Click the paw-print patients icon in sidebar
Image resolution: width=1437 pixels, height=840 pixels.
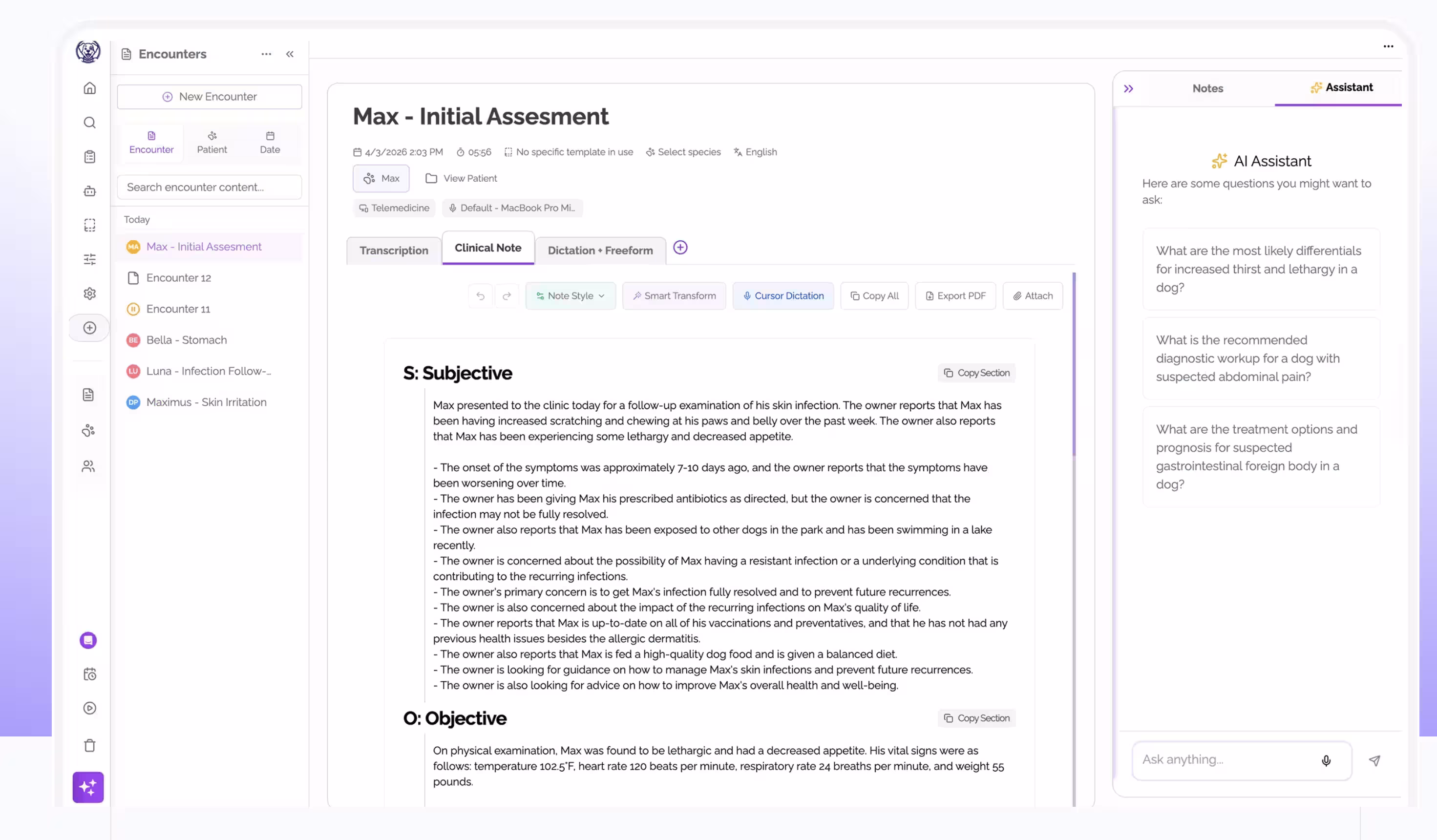(89, 431)
